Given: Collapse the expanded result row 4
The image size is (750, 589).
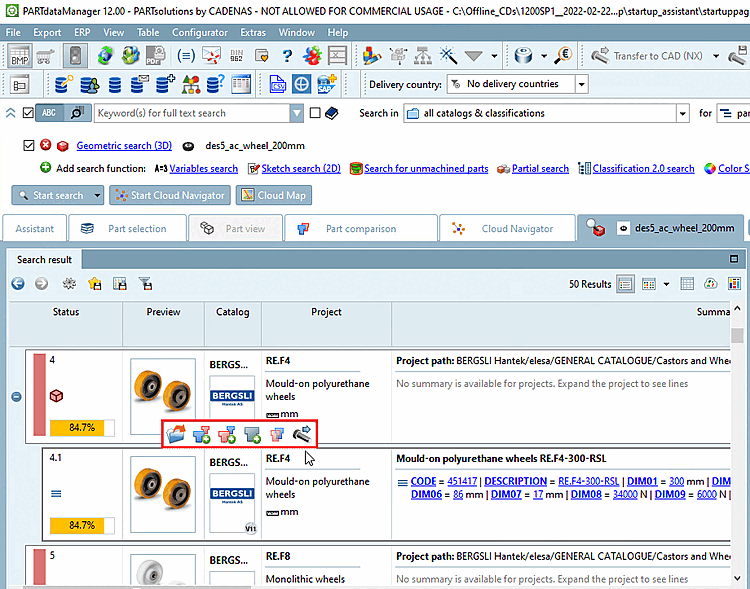Looking at the screenshot, I should coord(16,397).
